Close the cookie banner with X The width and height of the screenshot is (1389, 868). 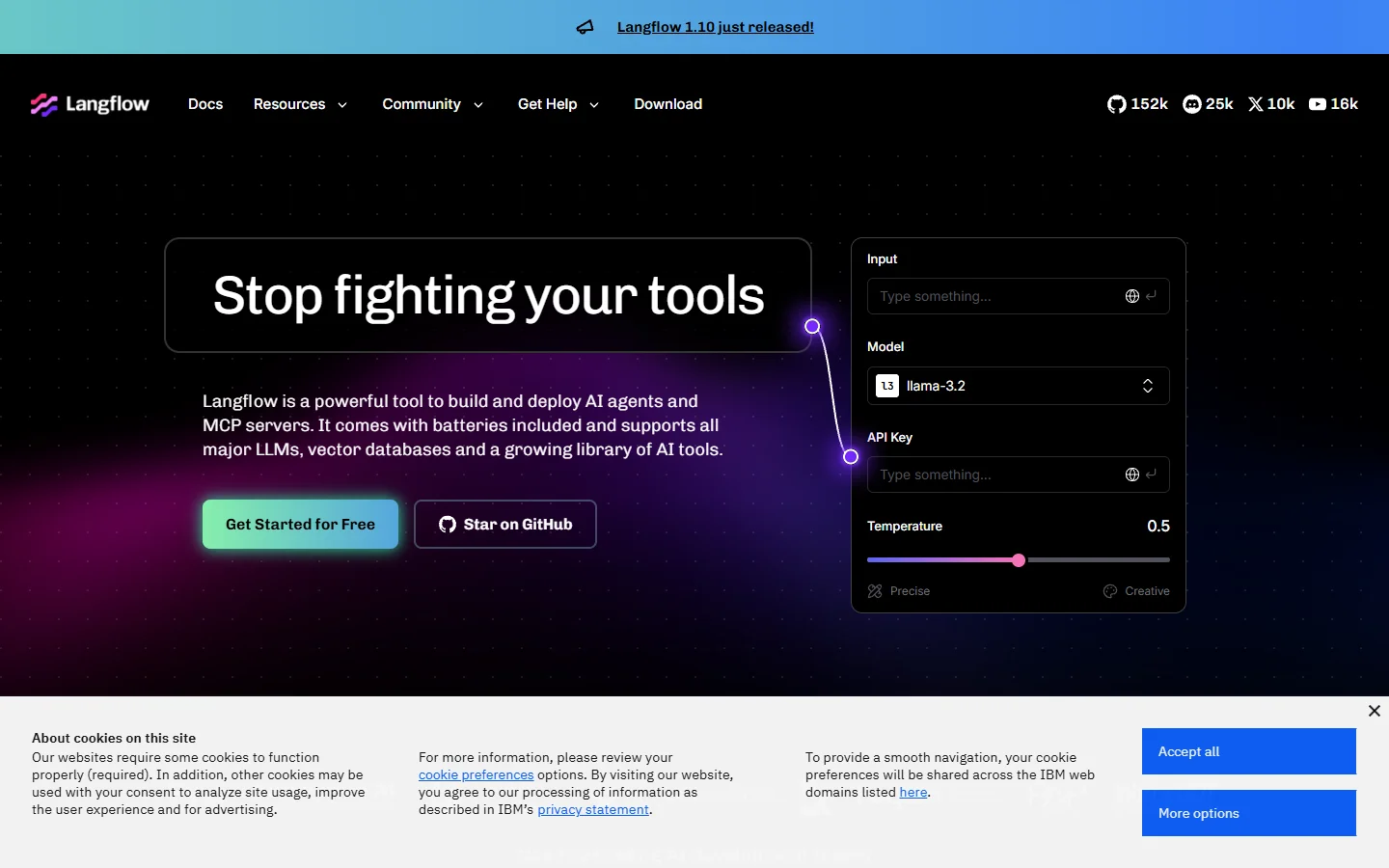point(1375,711)
